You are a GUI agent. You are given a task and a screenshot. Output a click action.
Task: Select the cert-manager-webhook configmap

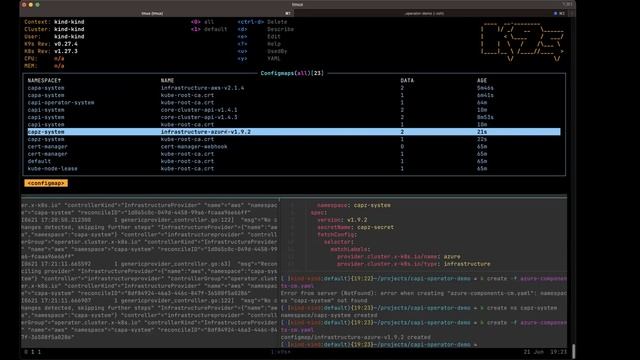pyautogui.click(x=294, y=147)
